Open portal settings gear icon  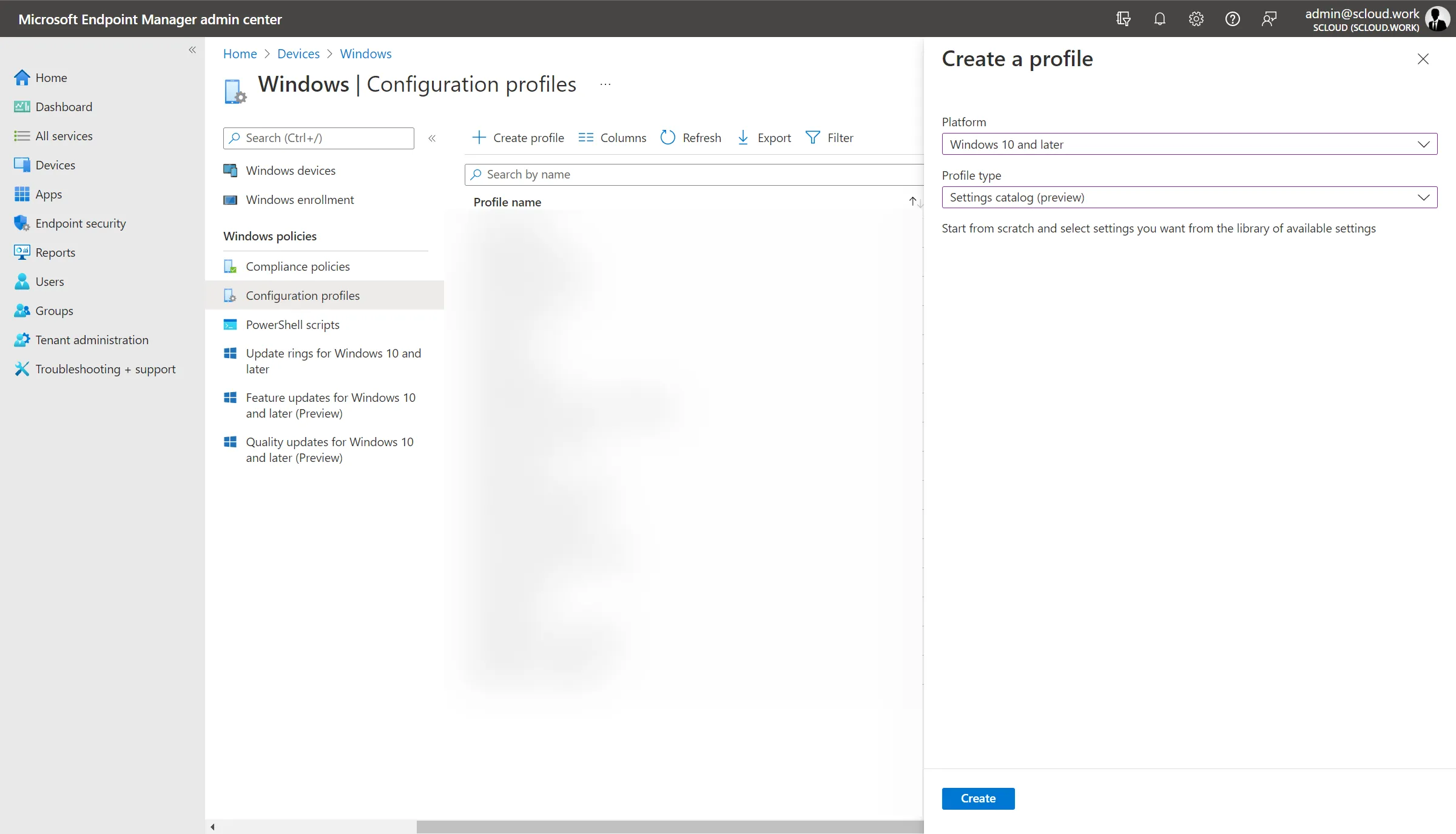click(x=1196, y=19)
